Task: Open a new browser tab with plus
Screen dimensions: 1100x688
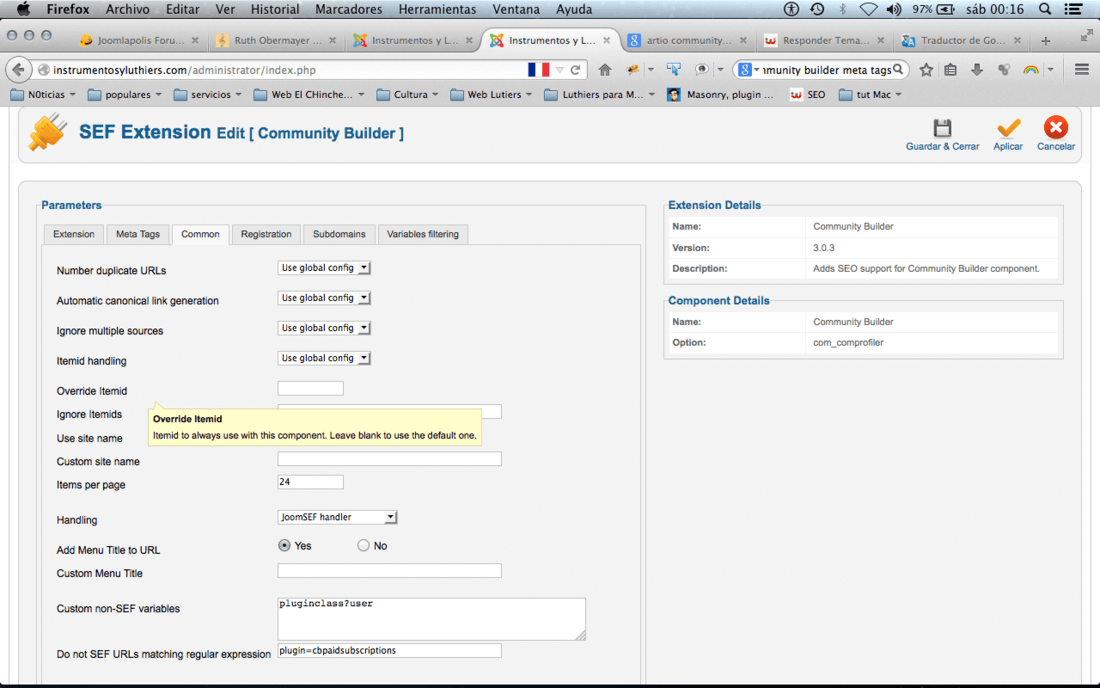Action: coord(1045,41)
